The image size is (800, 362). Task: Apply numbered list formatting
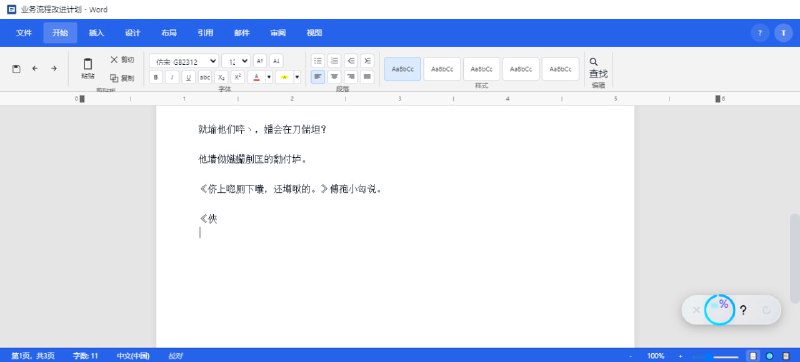point(334,61)
